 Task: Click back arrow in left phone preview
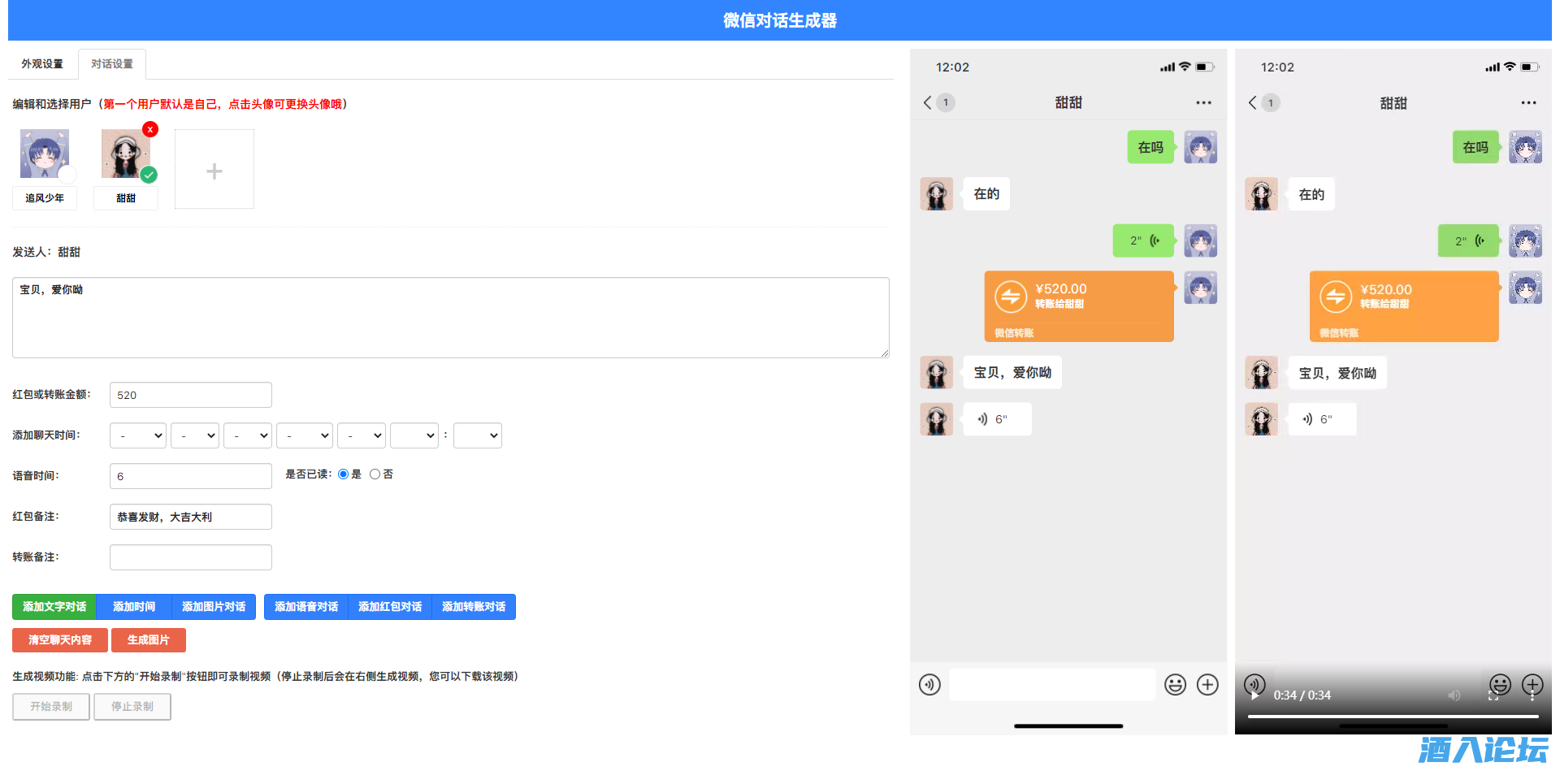click(x=928, y=102)
